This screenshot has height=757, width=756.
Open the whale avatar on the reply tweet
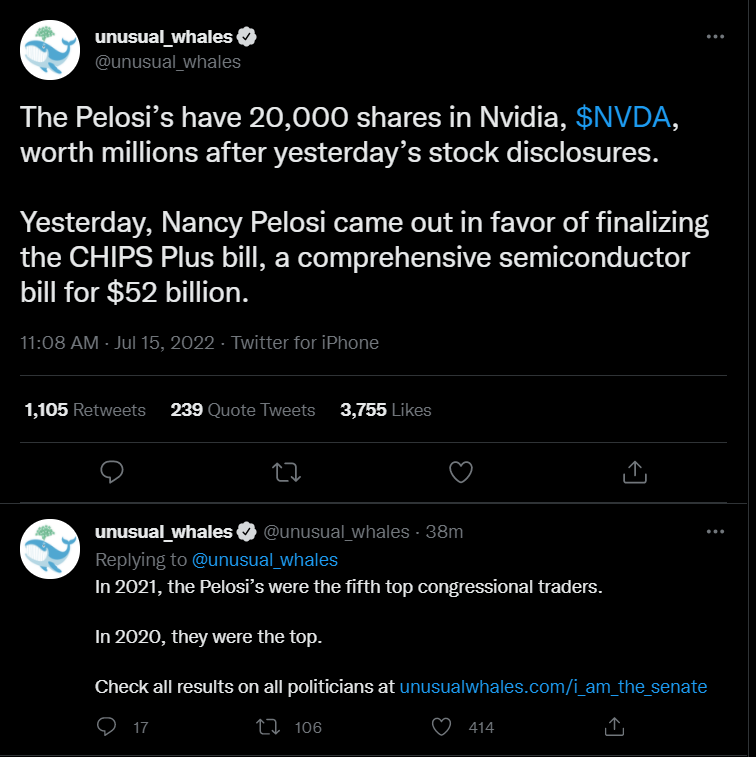click(50, 549)
